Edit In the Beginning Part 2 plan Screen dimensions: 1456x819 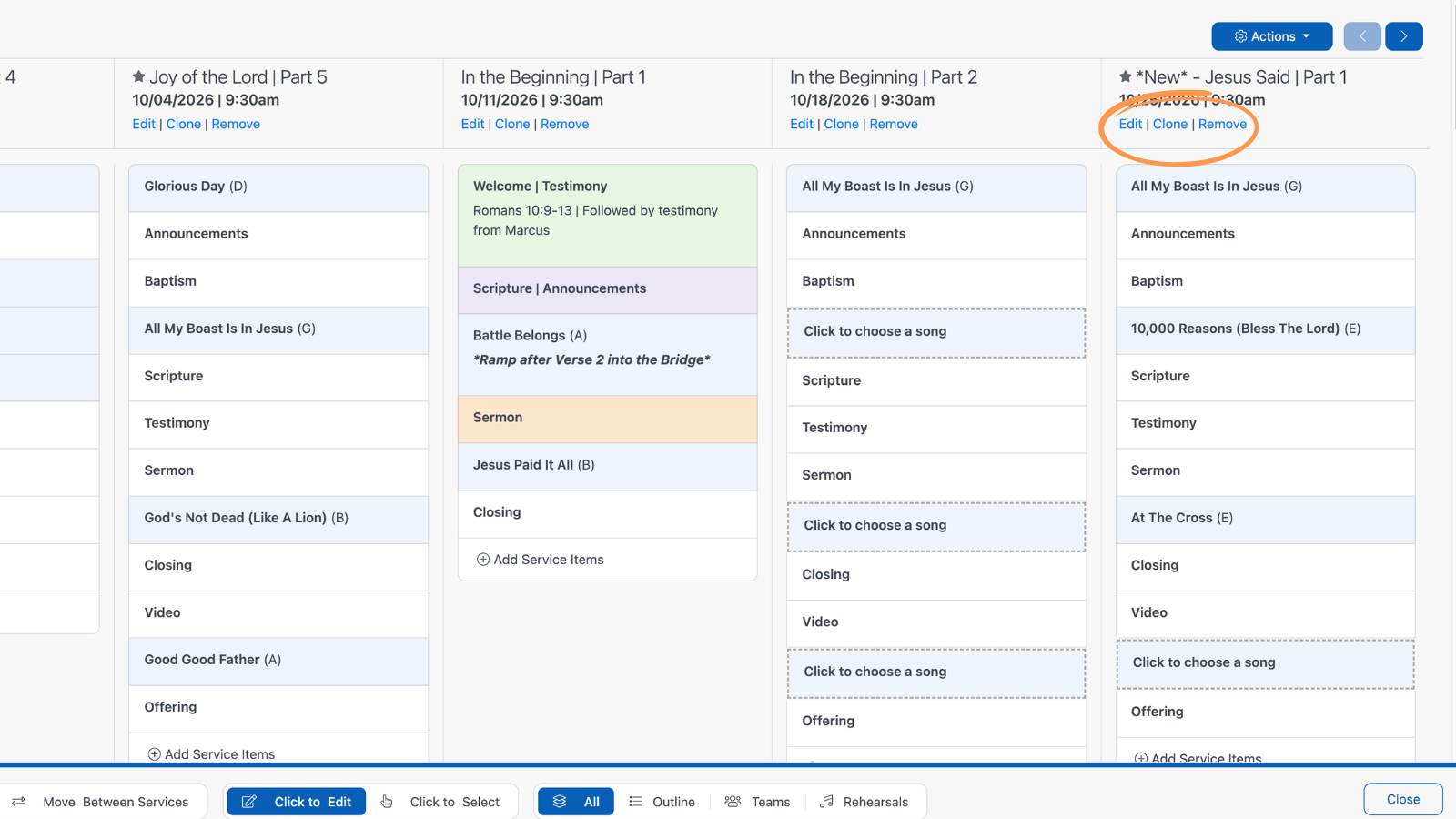coord(802,124)
